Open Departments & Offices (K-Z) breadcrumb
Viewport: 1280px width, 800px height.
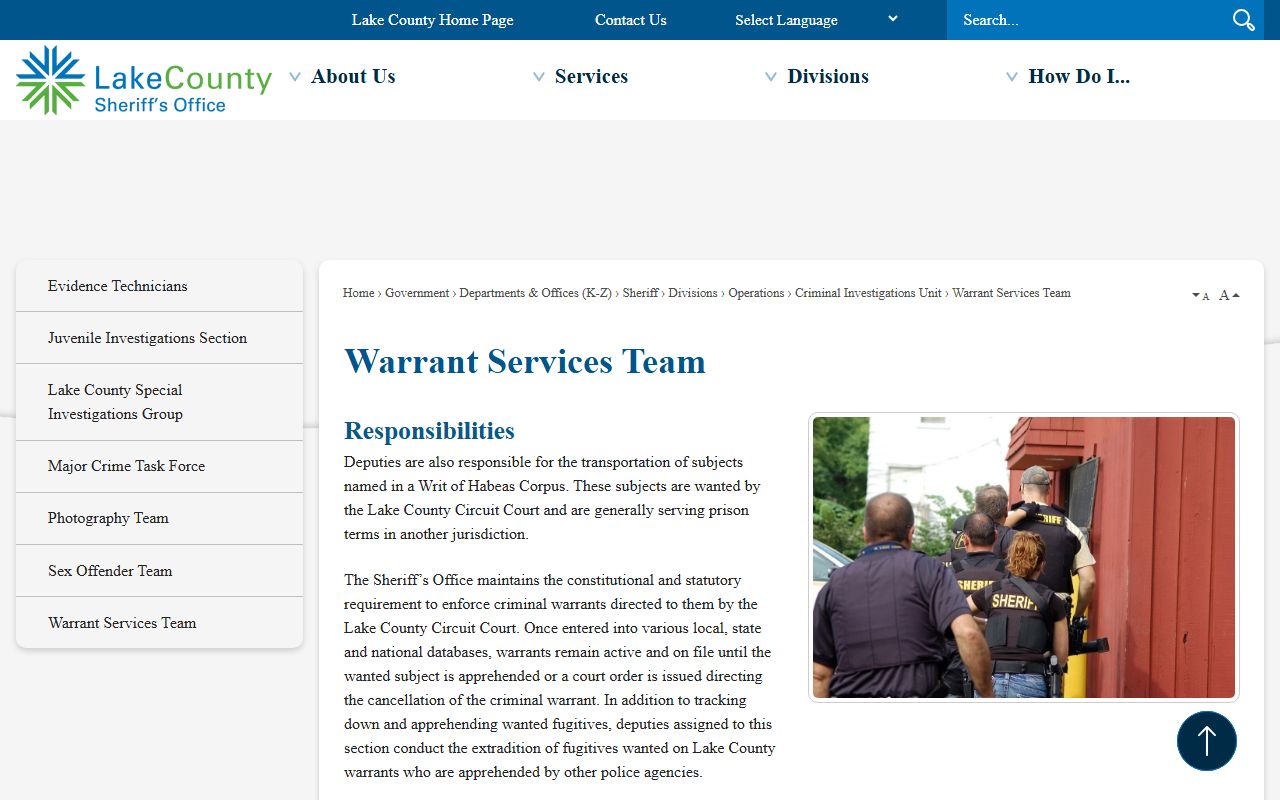(x=535, y=293)
